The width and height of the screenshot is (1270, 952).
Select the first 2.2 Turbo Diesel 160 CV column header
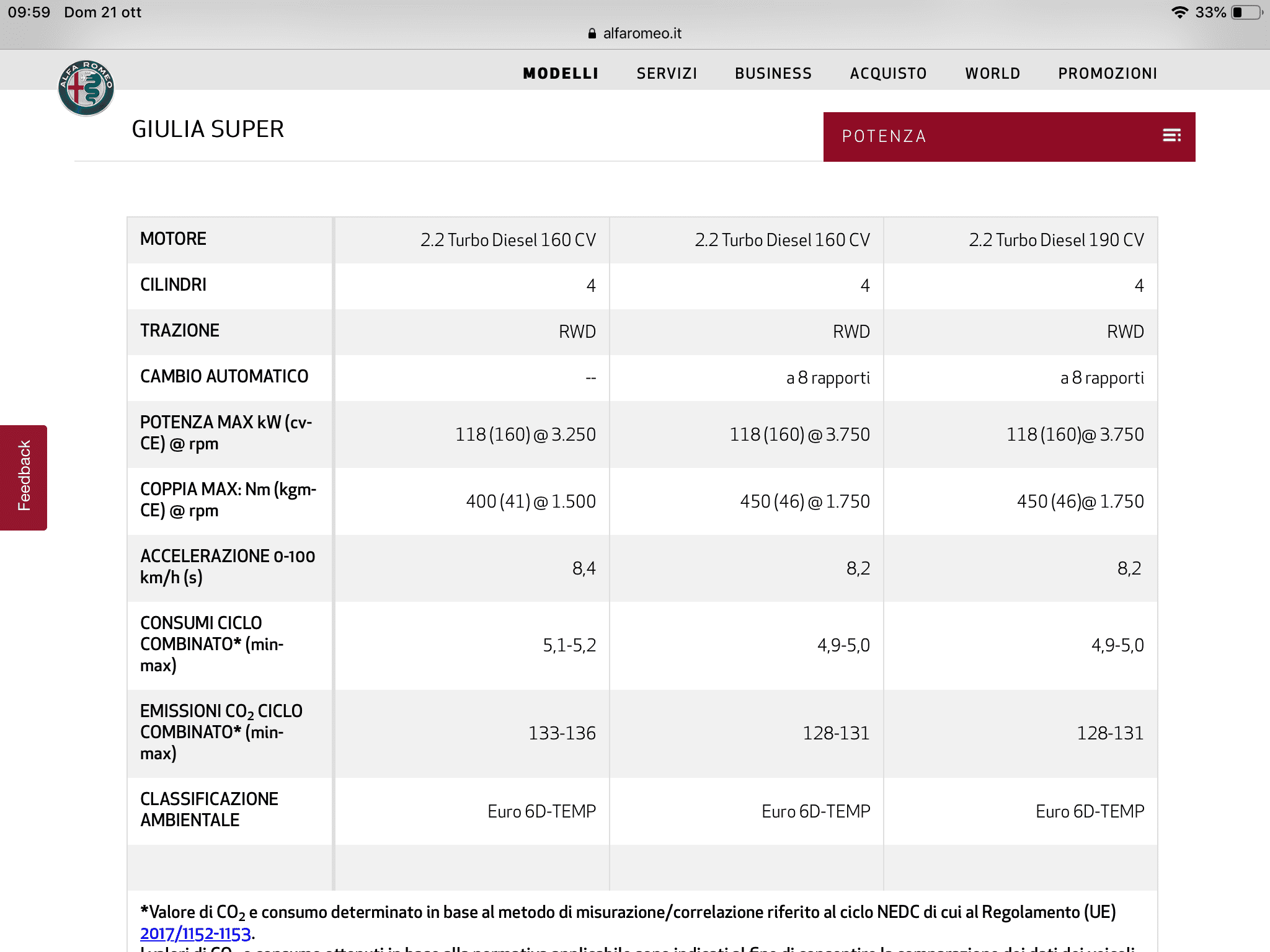pos(508,240)
